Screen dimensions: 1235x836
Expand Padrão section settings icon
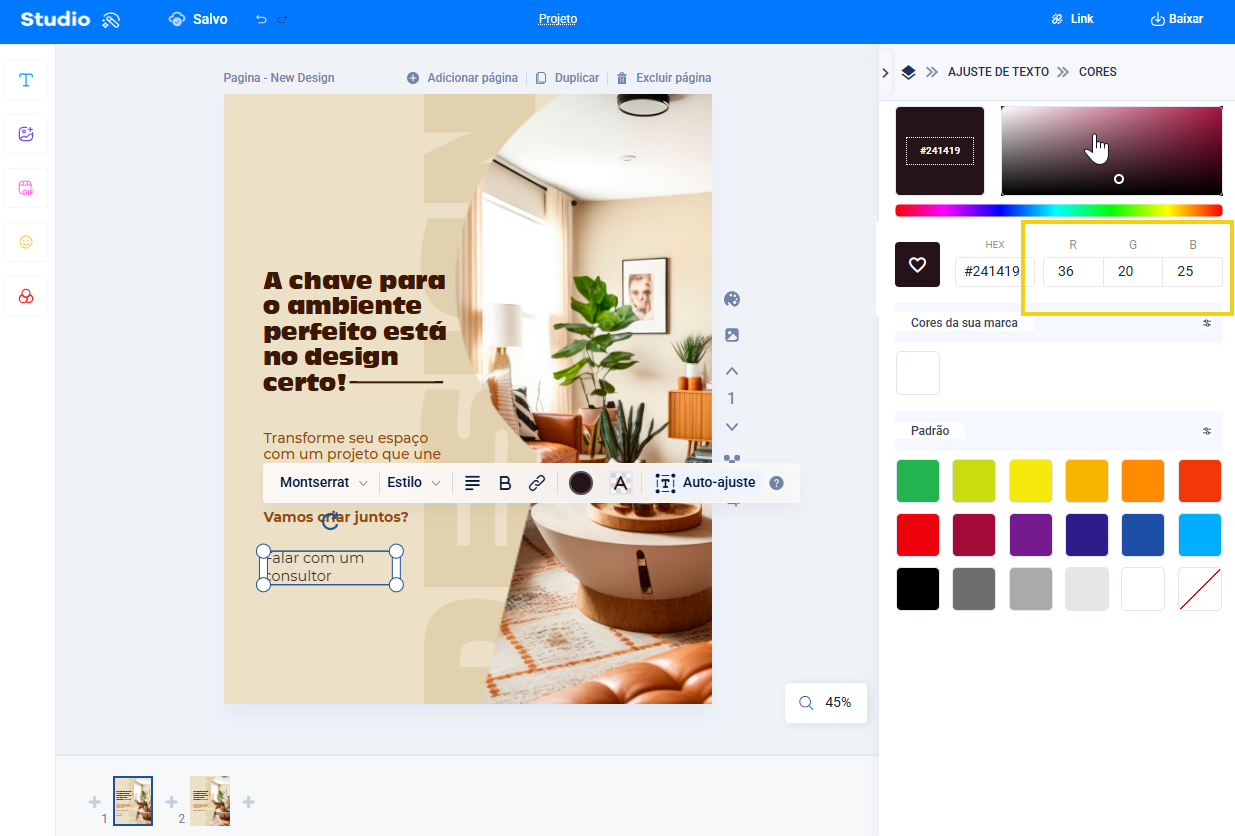pyautogui.click(x=1207, y=431)
